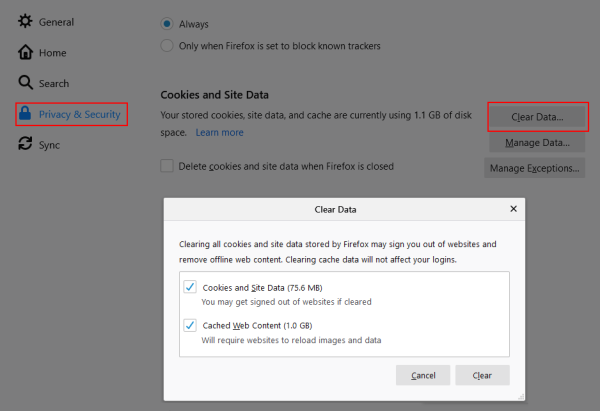Screen dimensions: 600x411
Task: Click the Privacy & Security lock icon
Action: 25,114
